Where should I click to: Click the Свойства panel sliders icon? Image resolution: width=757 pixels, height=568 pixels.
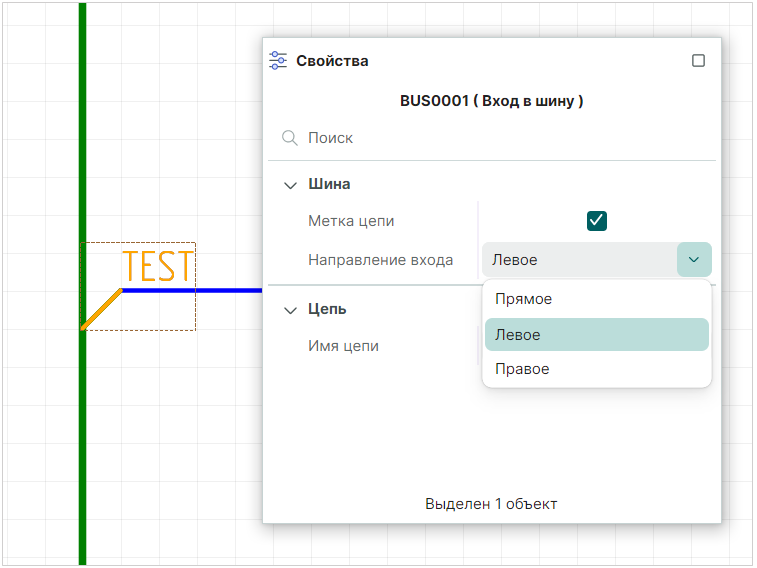point(278,61)
